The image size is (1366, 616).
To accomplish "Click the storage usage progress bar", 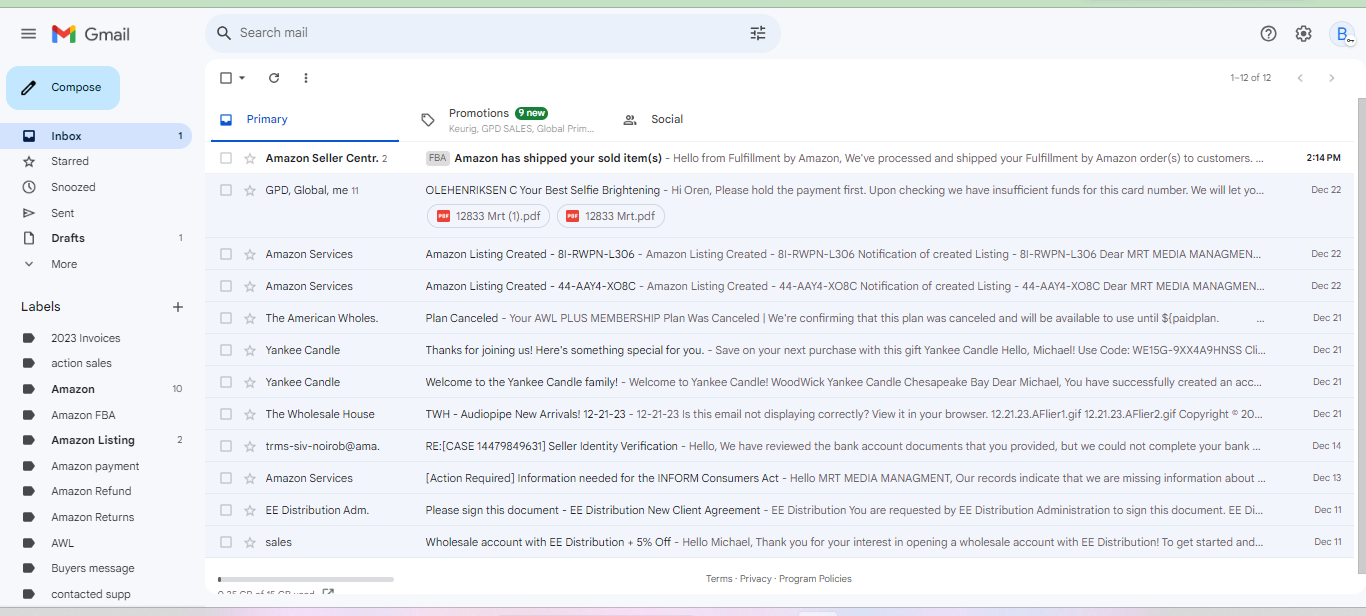I will point(306,579).
